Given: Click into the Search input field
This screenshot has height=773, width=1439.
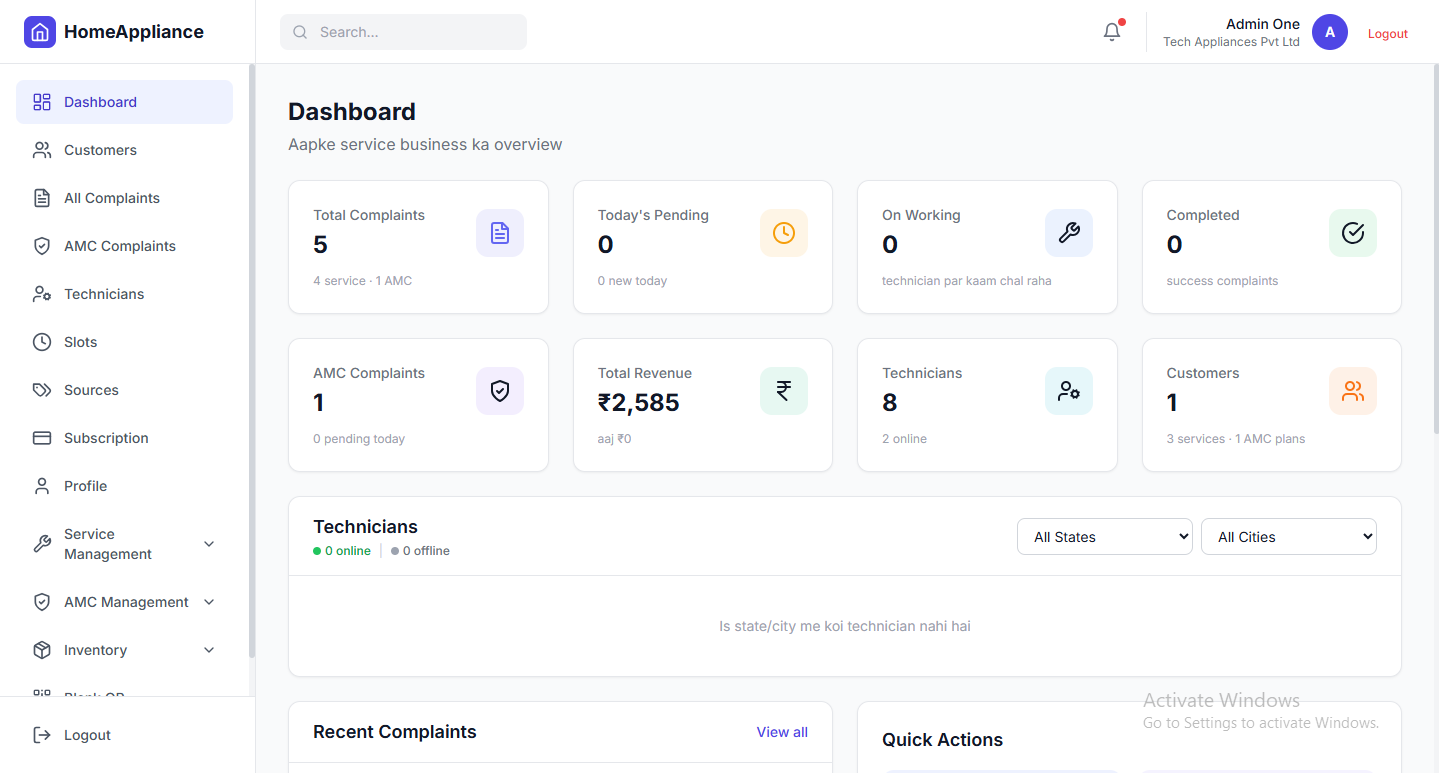Looking at the screenshot, I should (403, 32).
